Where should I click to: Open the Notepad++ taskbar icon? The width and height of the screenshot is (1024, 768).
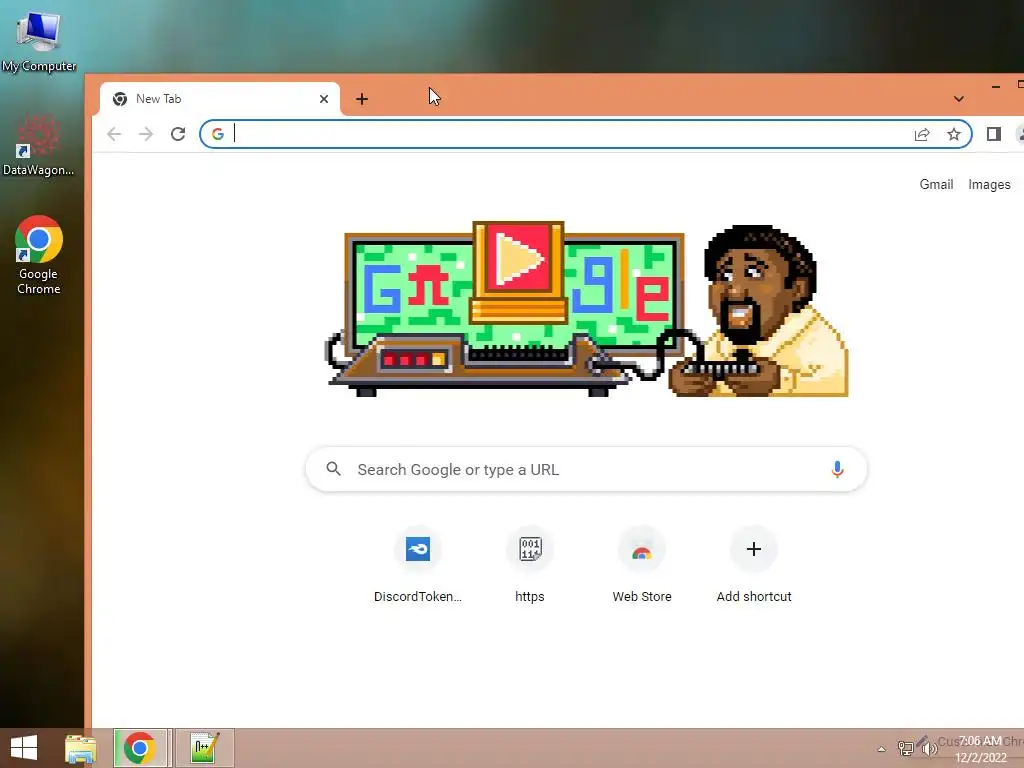pyautogui.click(x=204, y=748)
